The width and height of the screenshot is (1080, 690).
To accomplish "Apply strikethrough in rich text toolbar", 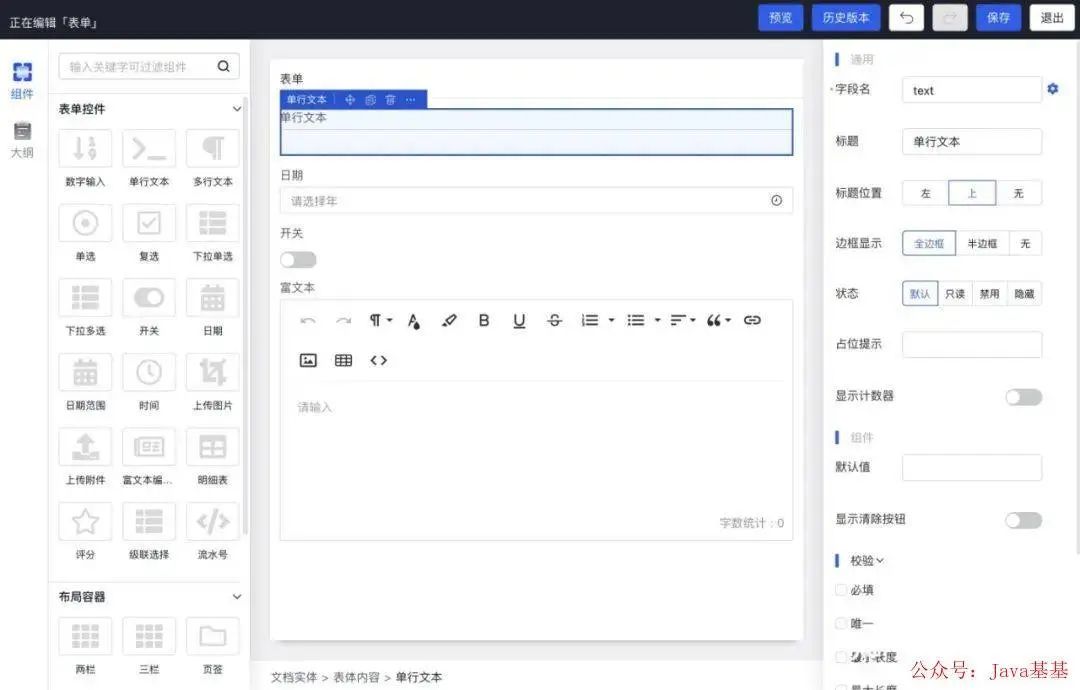I will 554,320.
